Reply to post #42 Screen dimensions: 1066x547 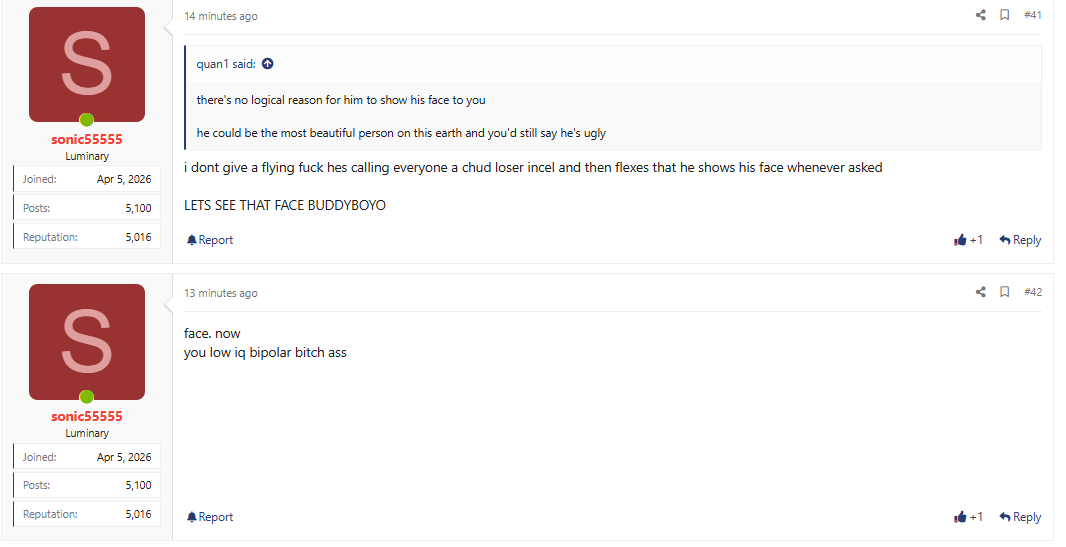point(1020,517)
